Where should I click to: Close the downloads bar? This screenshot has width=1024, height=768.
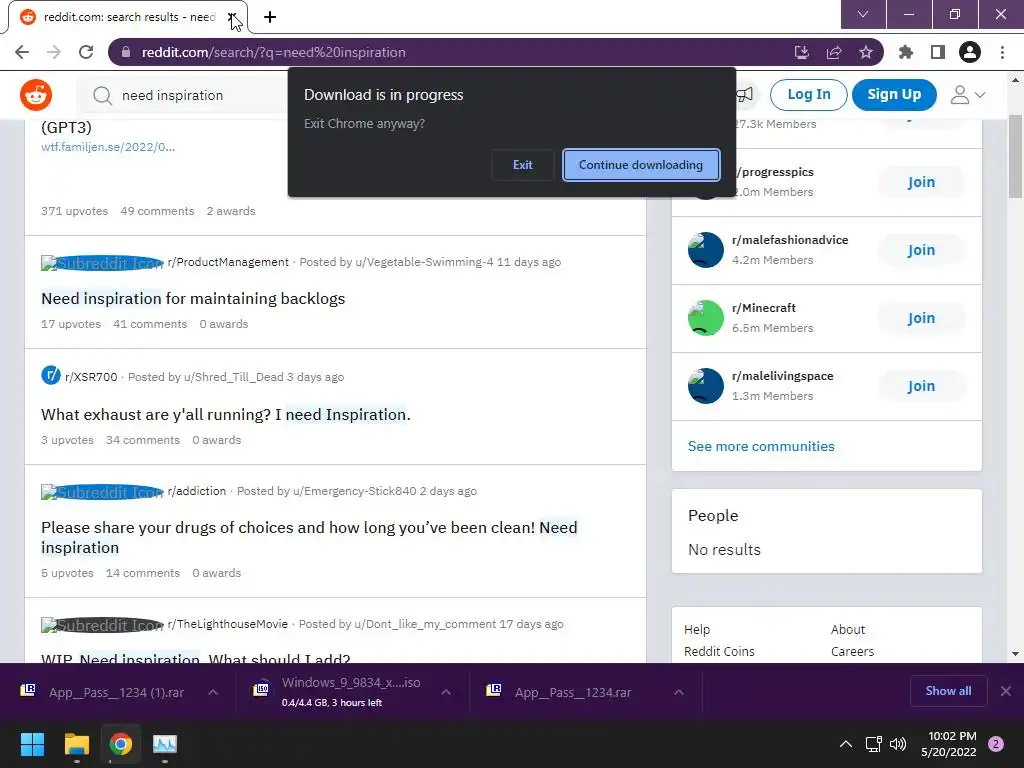[x=1005, y=691]
